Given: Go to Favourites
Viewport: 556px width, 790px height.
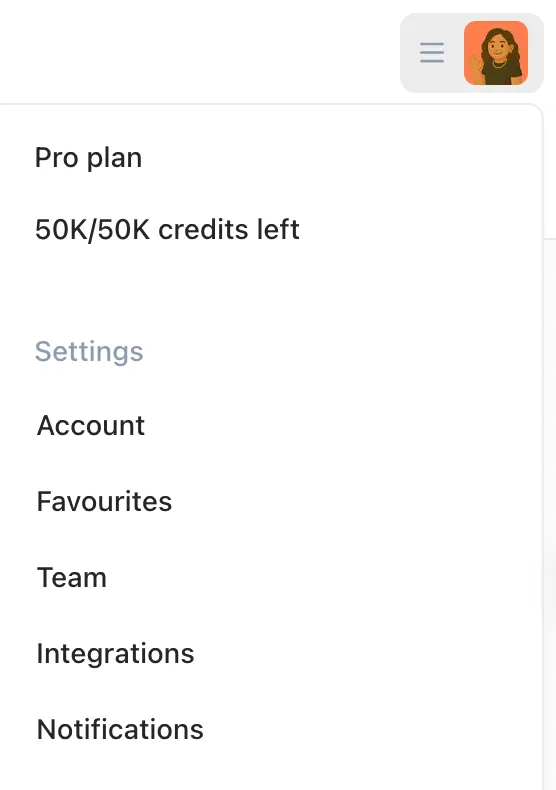Looking at the screenshot, I should pos(104,502).
